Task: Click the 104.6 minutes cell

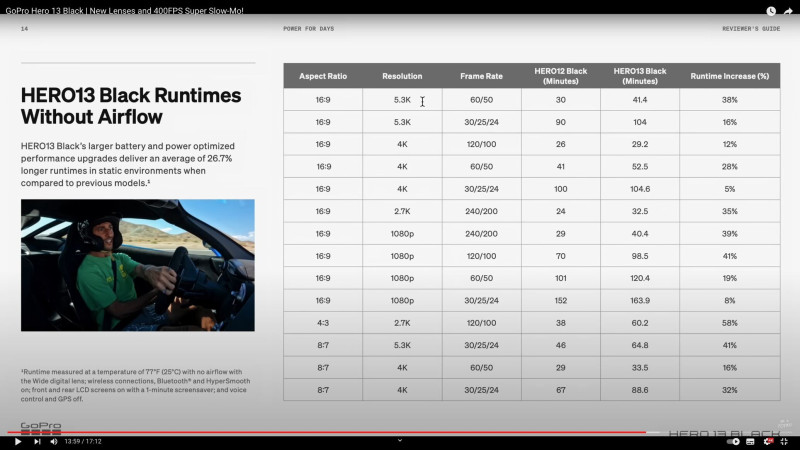Action: [x=640, y=189]
